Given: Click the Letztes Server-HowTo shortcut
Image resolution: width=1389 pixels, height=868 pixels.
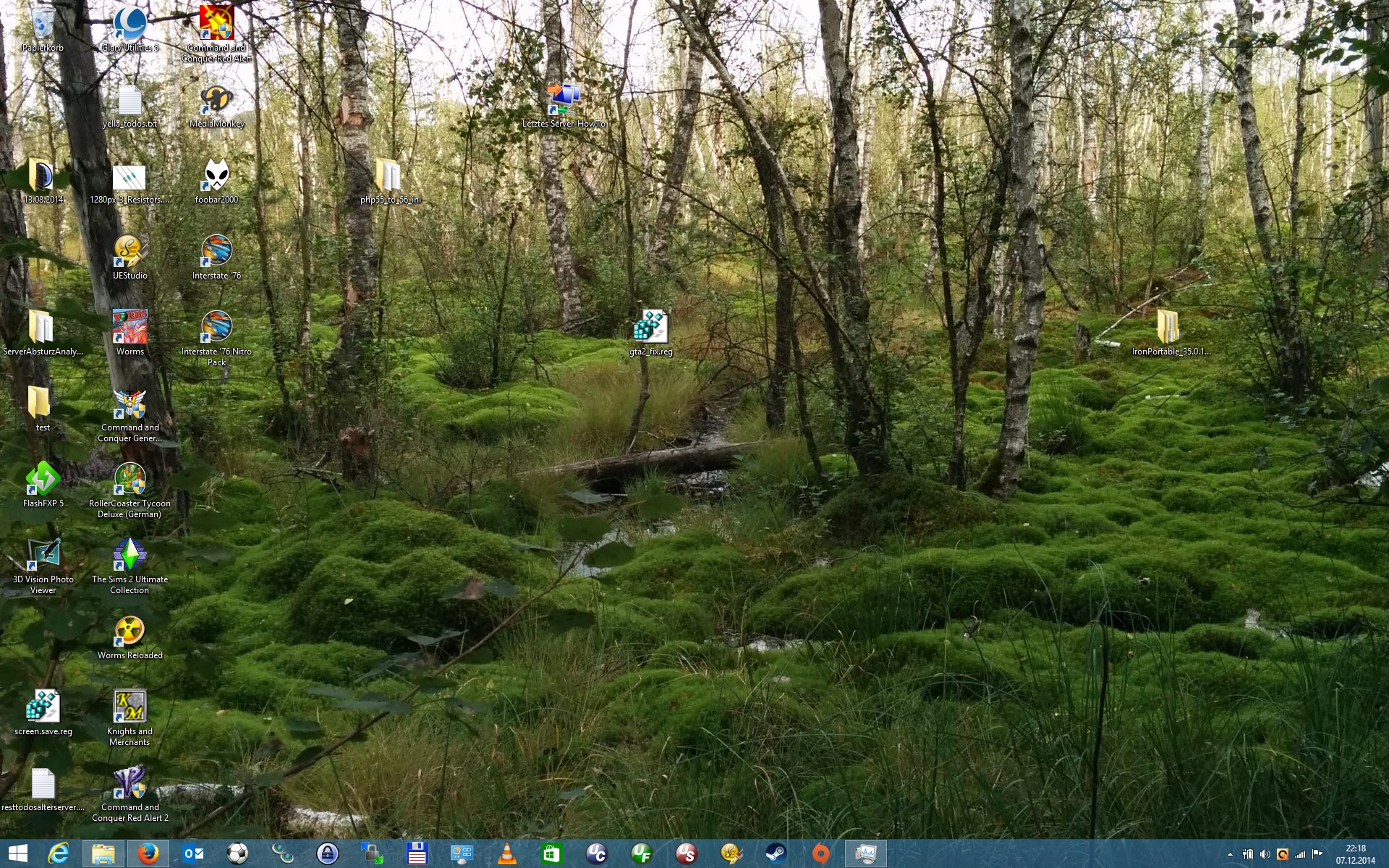Looking at the screenshot, I should [564, 101].
